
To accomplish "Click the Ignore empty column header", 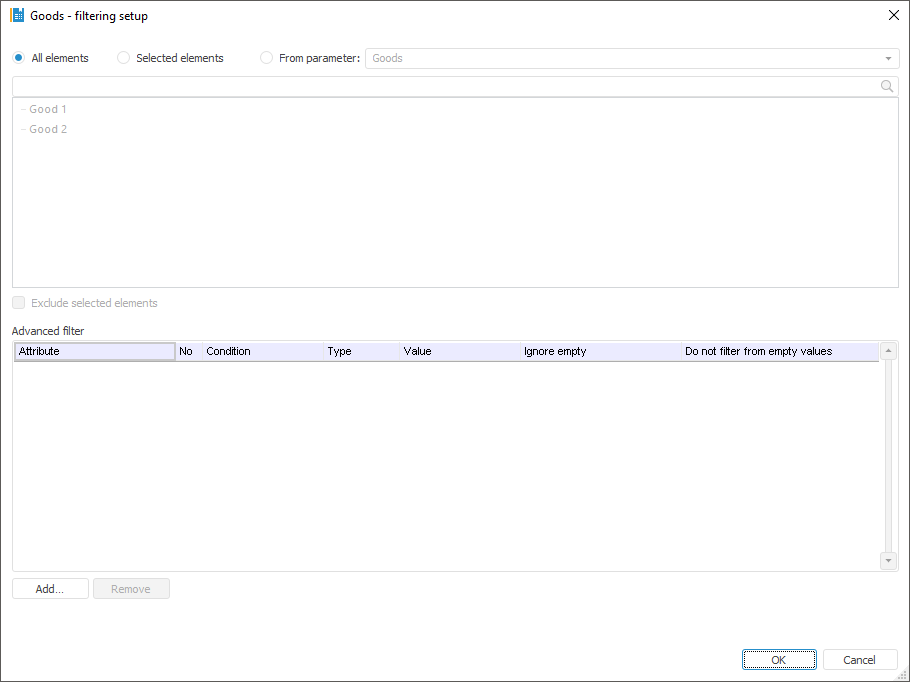I will [x=555, y=352].
